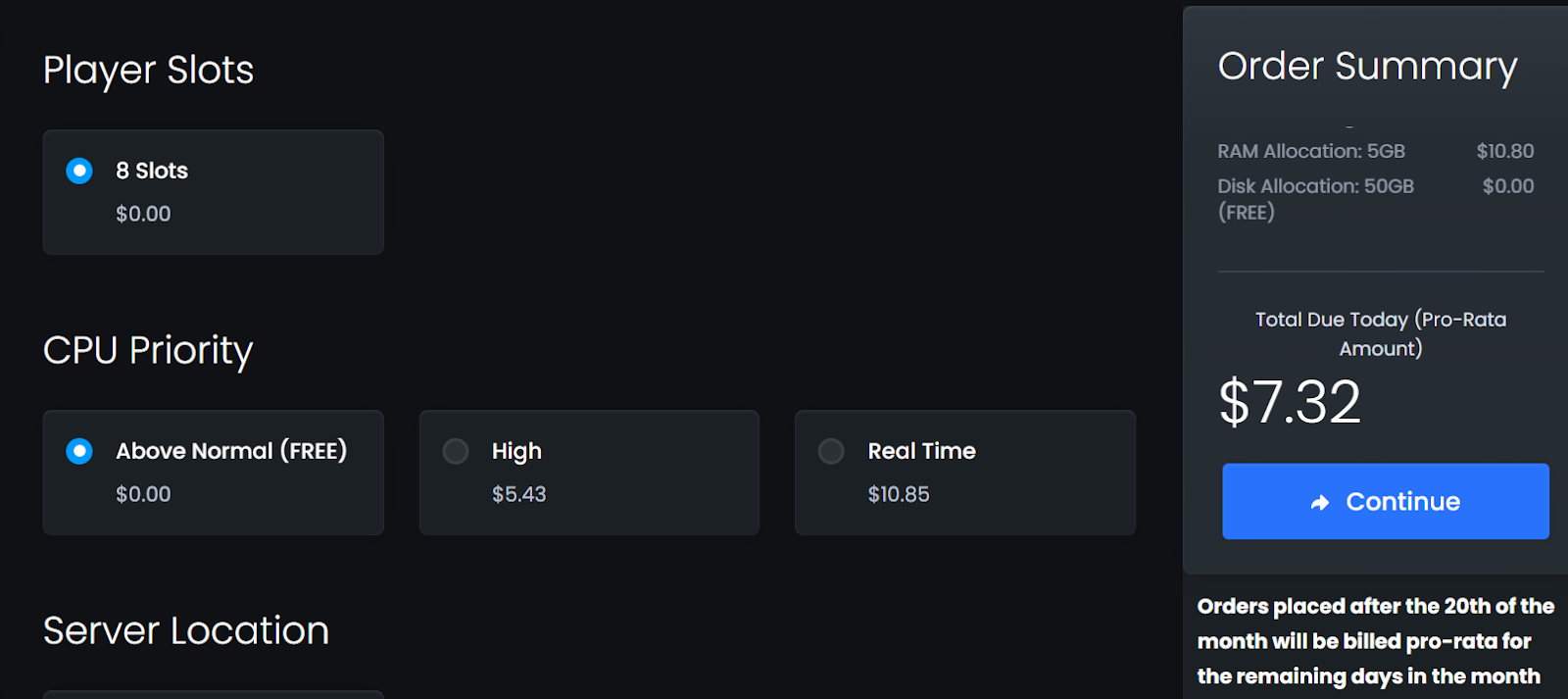This screenshot has width=1568, height=699.
Task: Select the Real Time radio option
Action: point(831,451)
